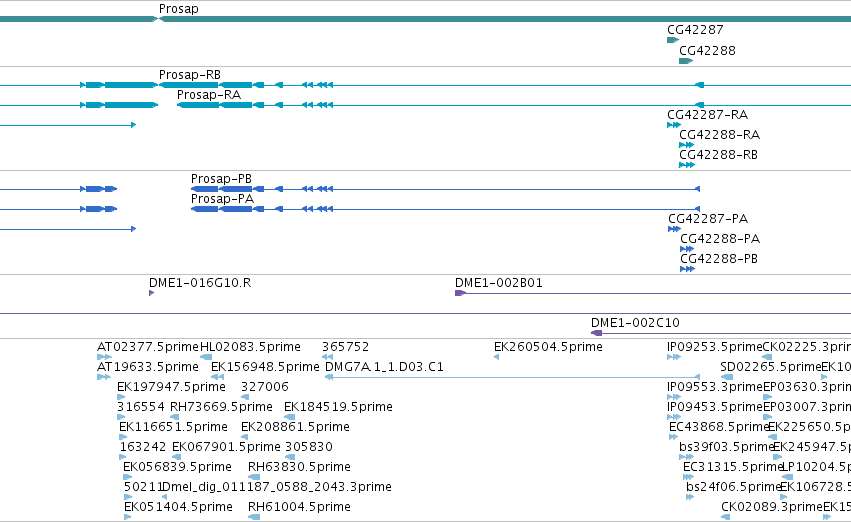Click the CG42288-RA transcript label
This screenshot has height=522, width=851.
719,135
